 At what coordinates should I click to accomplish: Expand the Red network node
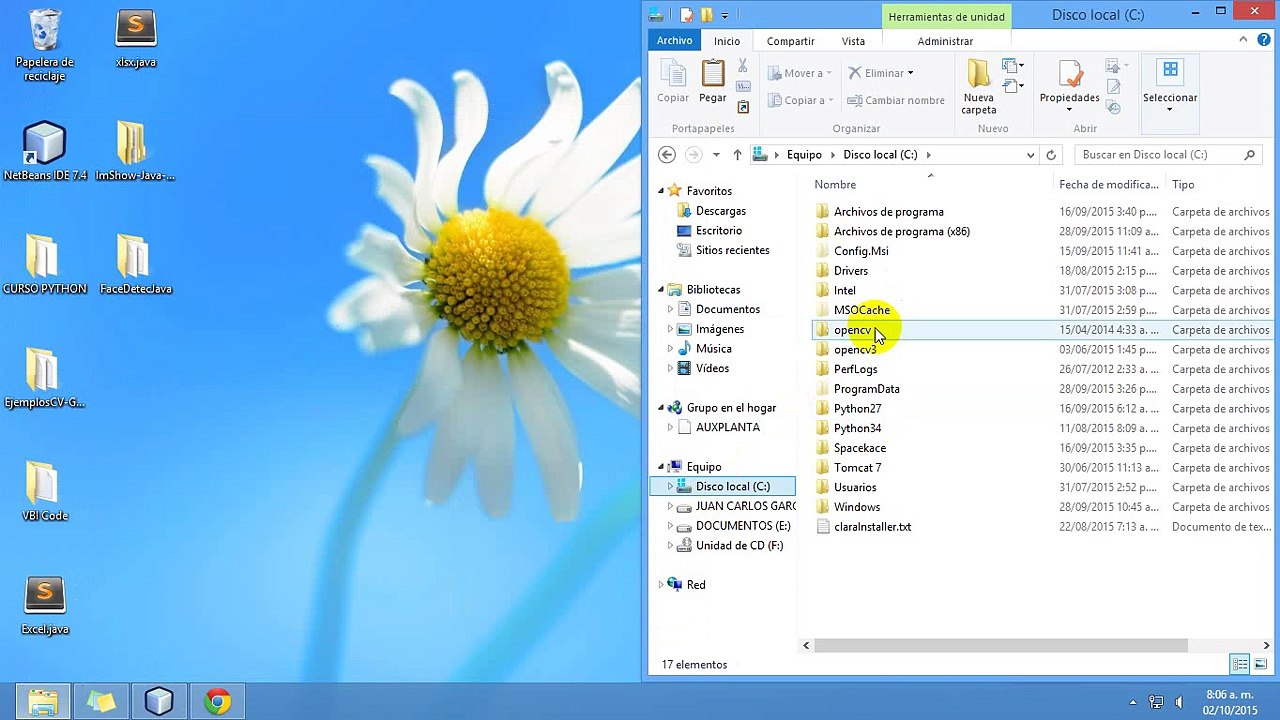[661, 584]
